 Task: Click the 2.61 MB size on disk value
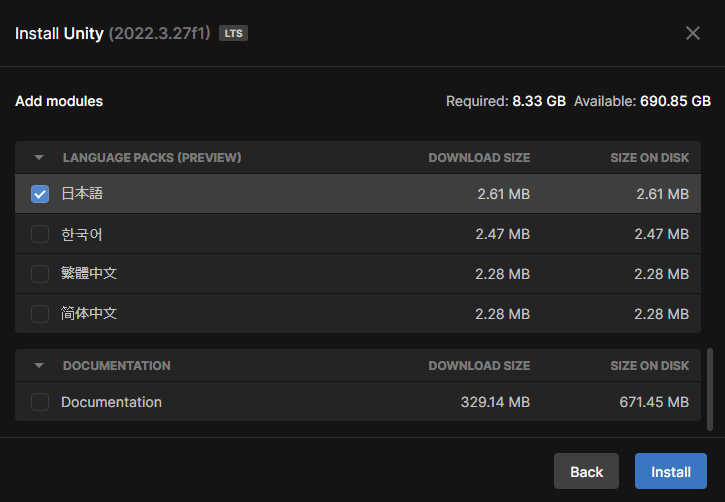[663, 194]
